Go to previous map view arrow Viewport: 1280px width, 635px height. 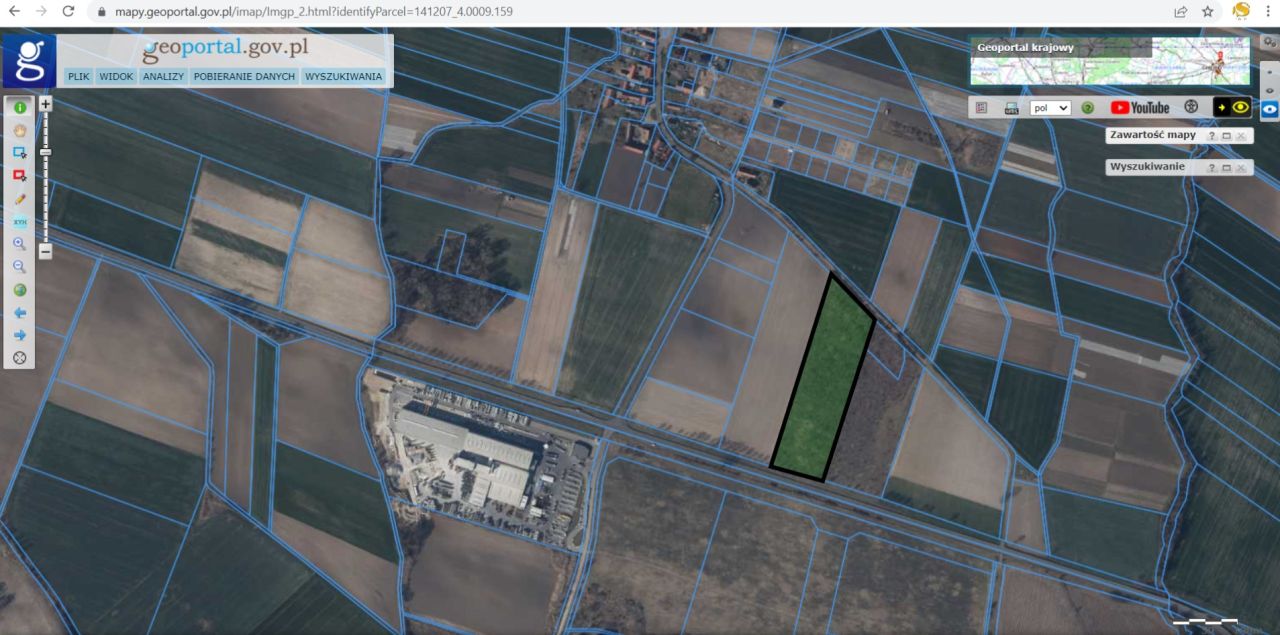pyautogui.click(x=19, y=313)
